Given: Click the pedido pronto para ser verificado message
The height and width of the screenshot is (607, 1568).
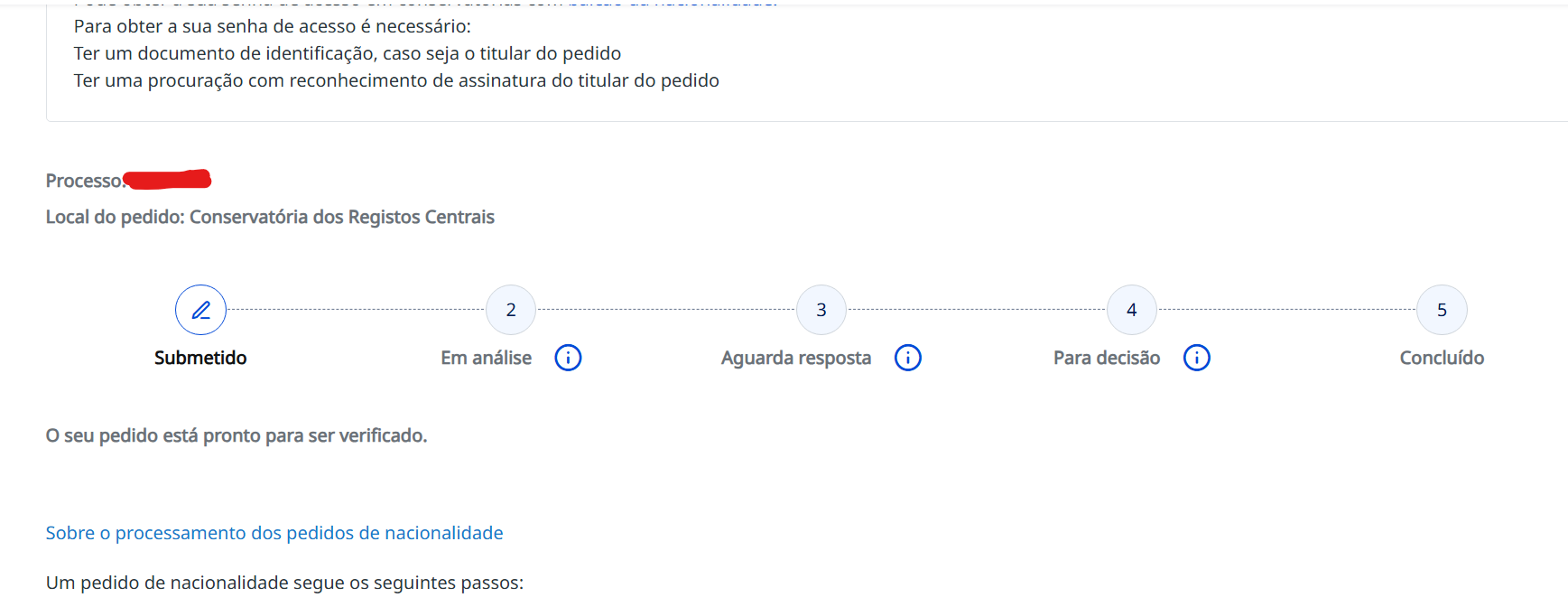Looking at the screenshot, I should [237, 435].
